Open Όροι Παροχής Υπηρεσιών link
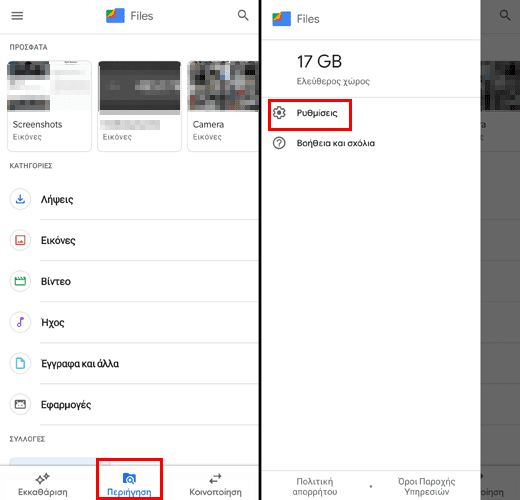The width and height of the screenshot is (520, 500). (x=427, y=486)
